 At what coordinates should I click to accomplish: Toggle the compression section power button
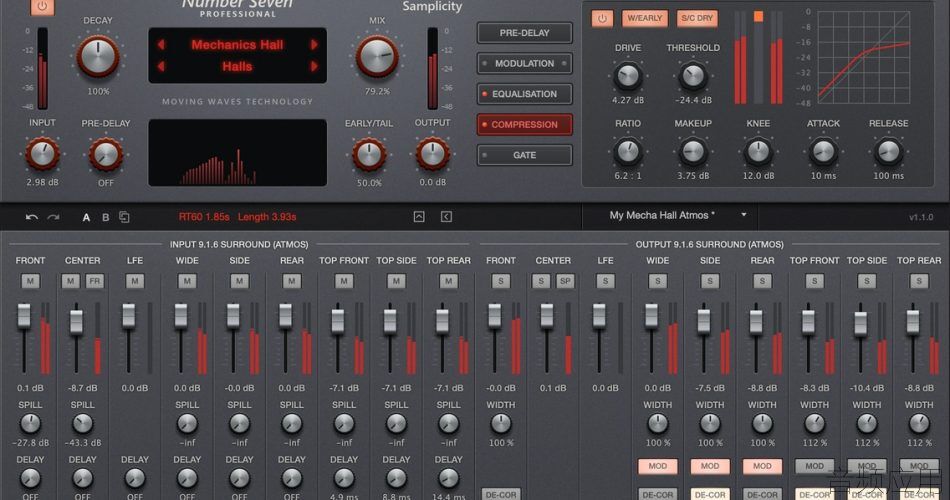[602, 19]
